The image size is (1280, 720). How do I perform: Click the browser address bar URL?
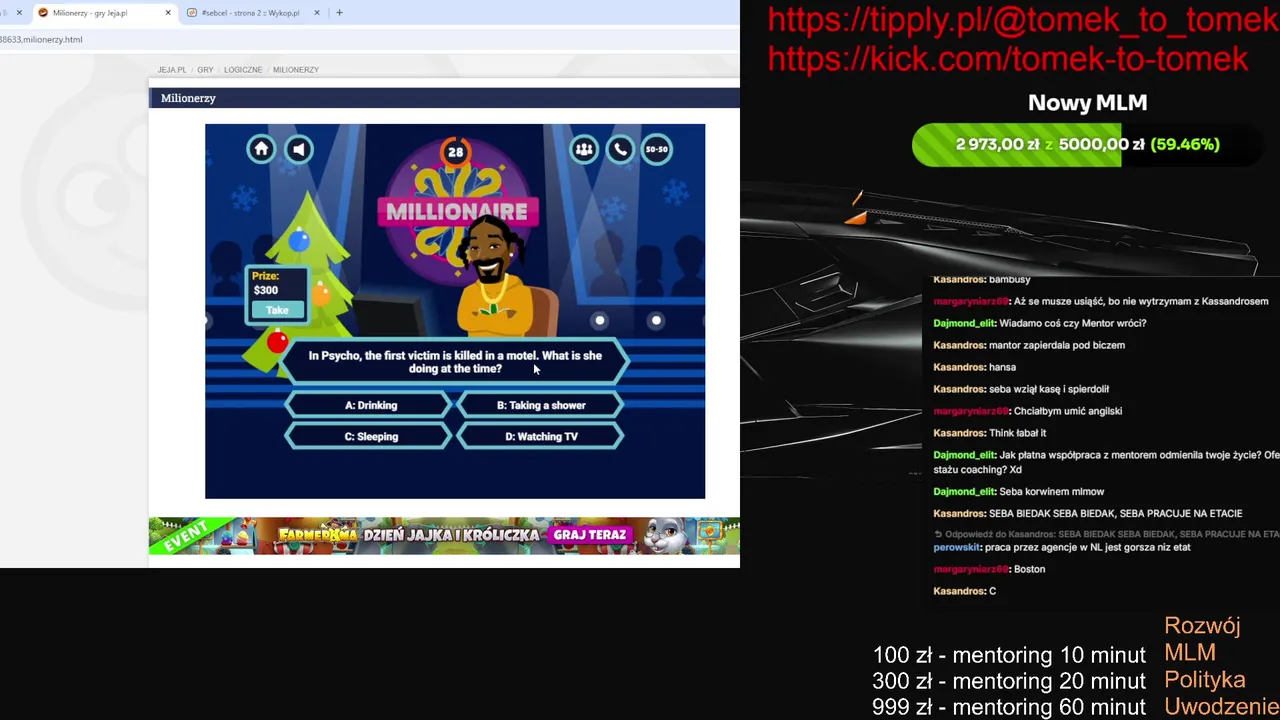[41, 39]
